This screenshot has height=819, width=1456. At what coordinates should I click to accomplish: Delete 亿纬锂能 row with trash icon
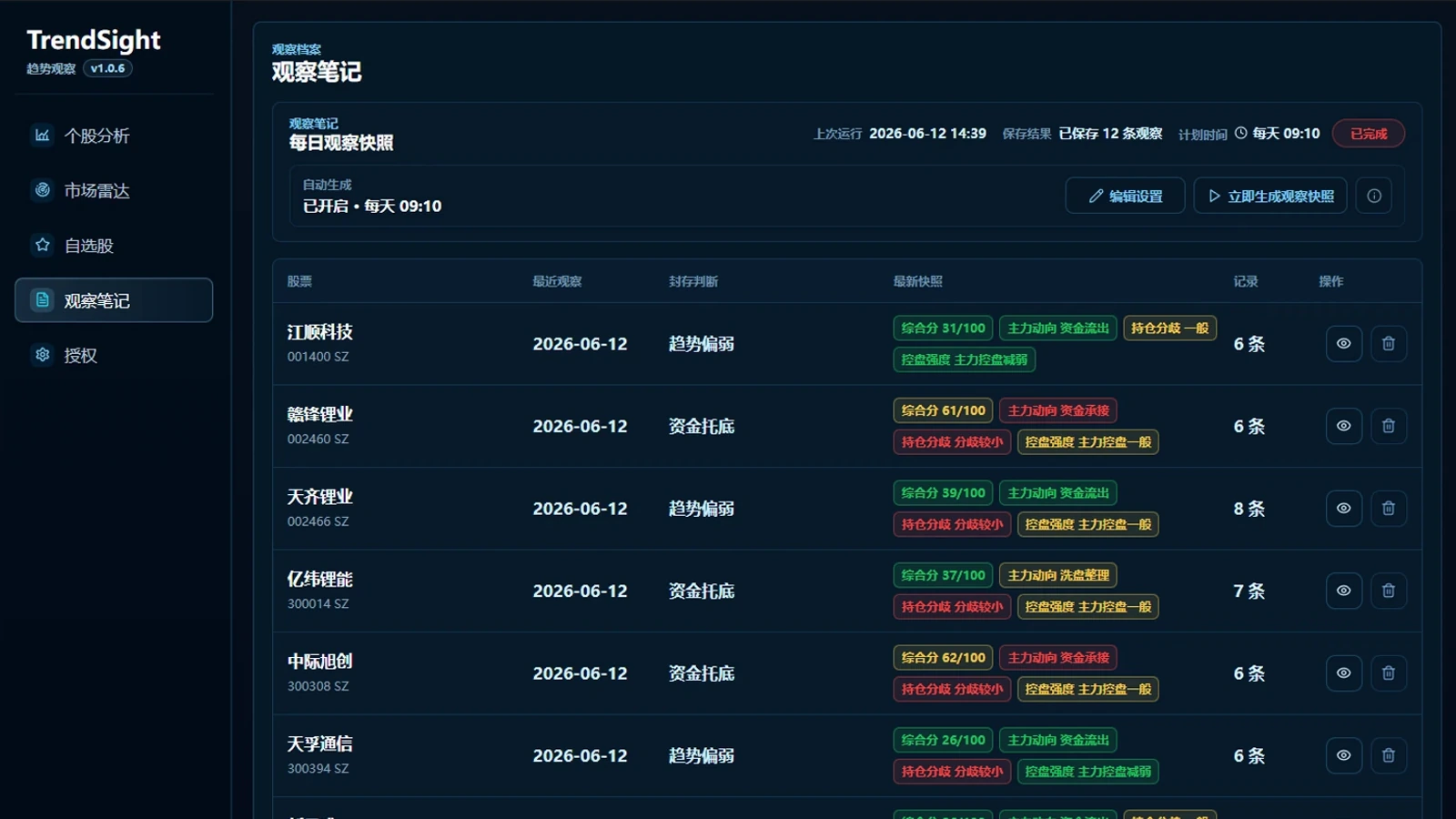tap(1389, 591)
